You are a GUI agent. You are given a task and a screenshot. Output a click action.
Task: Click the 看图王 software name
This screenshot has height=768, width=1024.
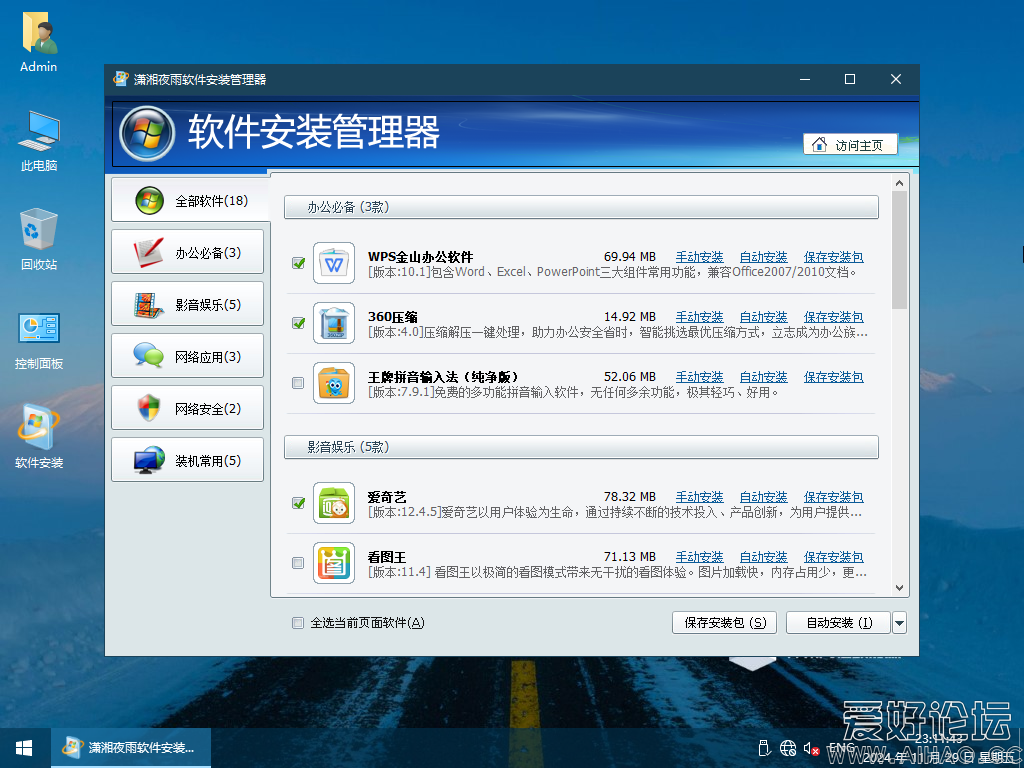click(x=387, y=558)
